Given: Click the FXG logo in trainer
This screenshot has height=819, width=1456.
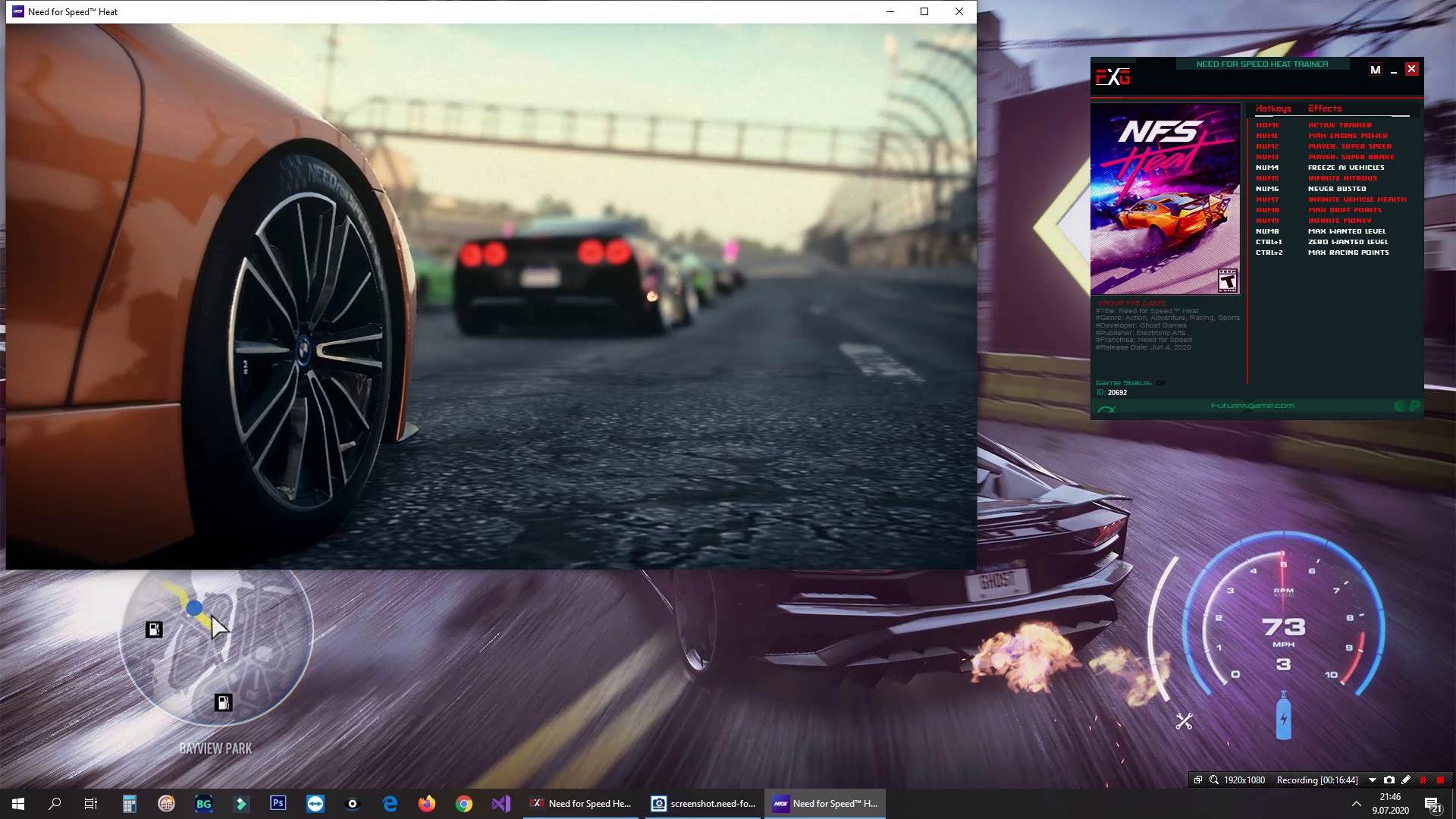Looking at the screenshot, I should click(1112, 77).
